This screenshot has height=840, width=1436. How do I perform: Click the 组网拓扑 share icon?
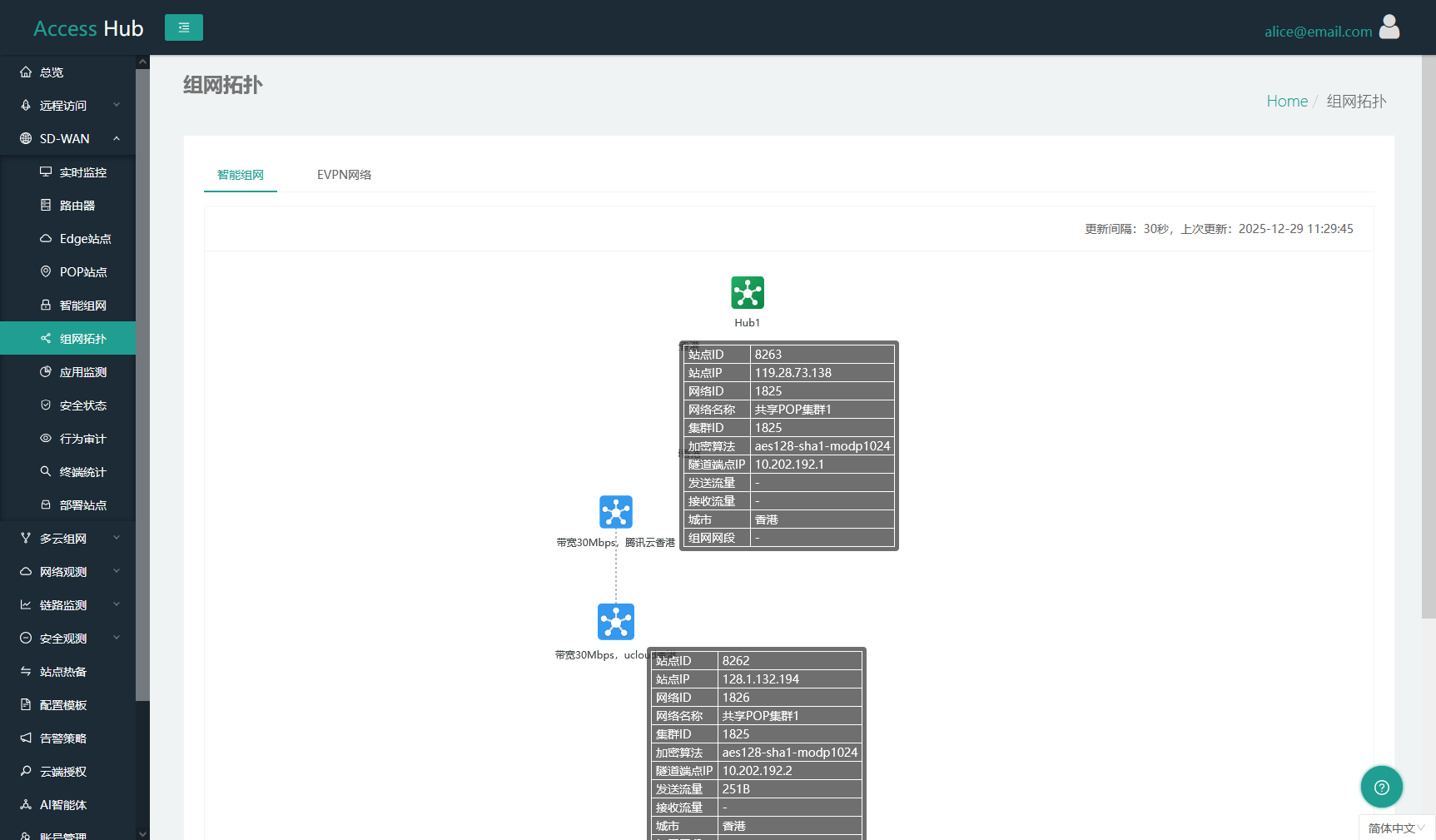(46, 339)
